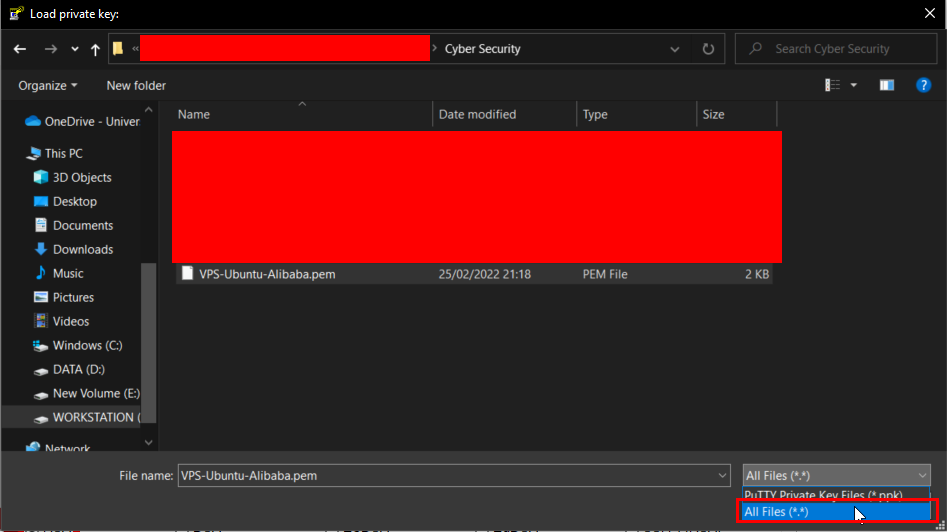947x532 pixels.
Task: Open the help question mark icon
Action: [924, 86]
